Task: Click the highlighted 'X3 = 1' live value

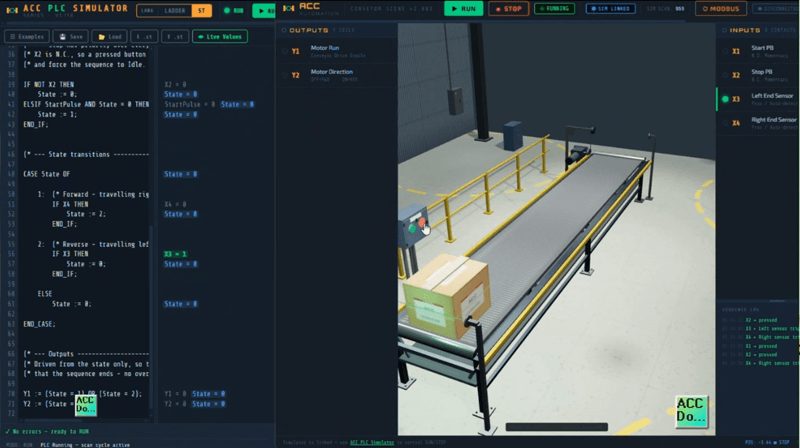Action: coord(175,254)
